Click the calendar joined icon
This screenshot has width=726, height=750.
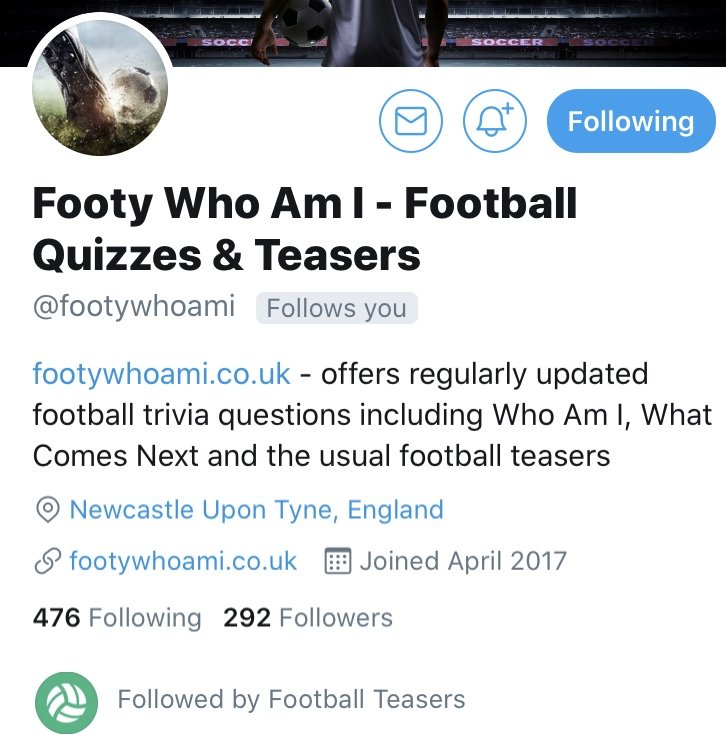coord(338,561)
